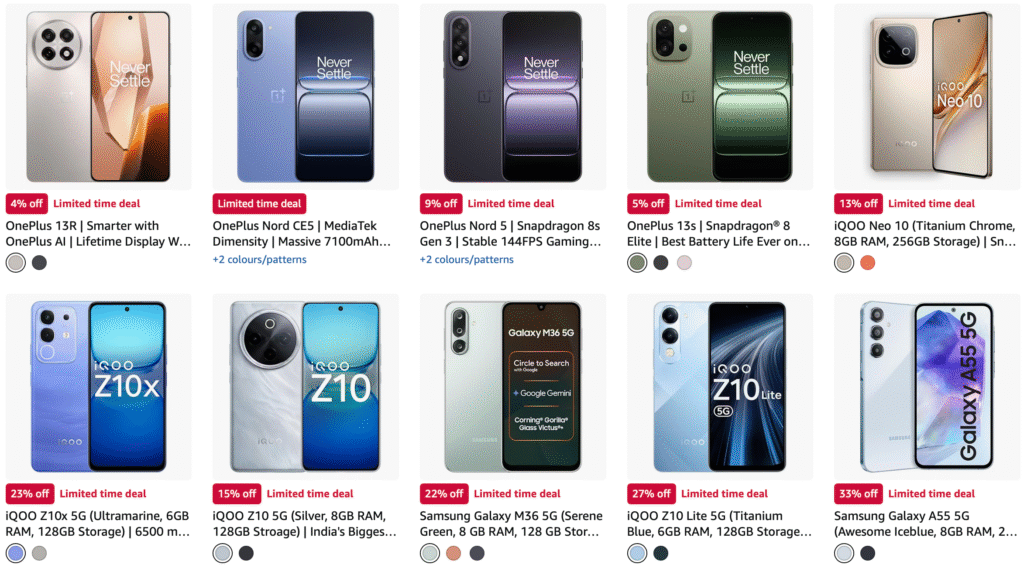Click the iQOO Z10 Lite product image
The image size is (1024, 575).
720,387
